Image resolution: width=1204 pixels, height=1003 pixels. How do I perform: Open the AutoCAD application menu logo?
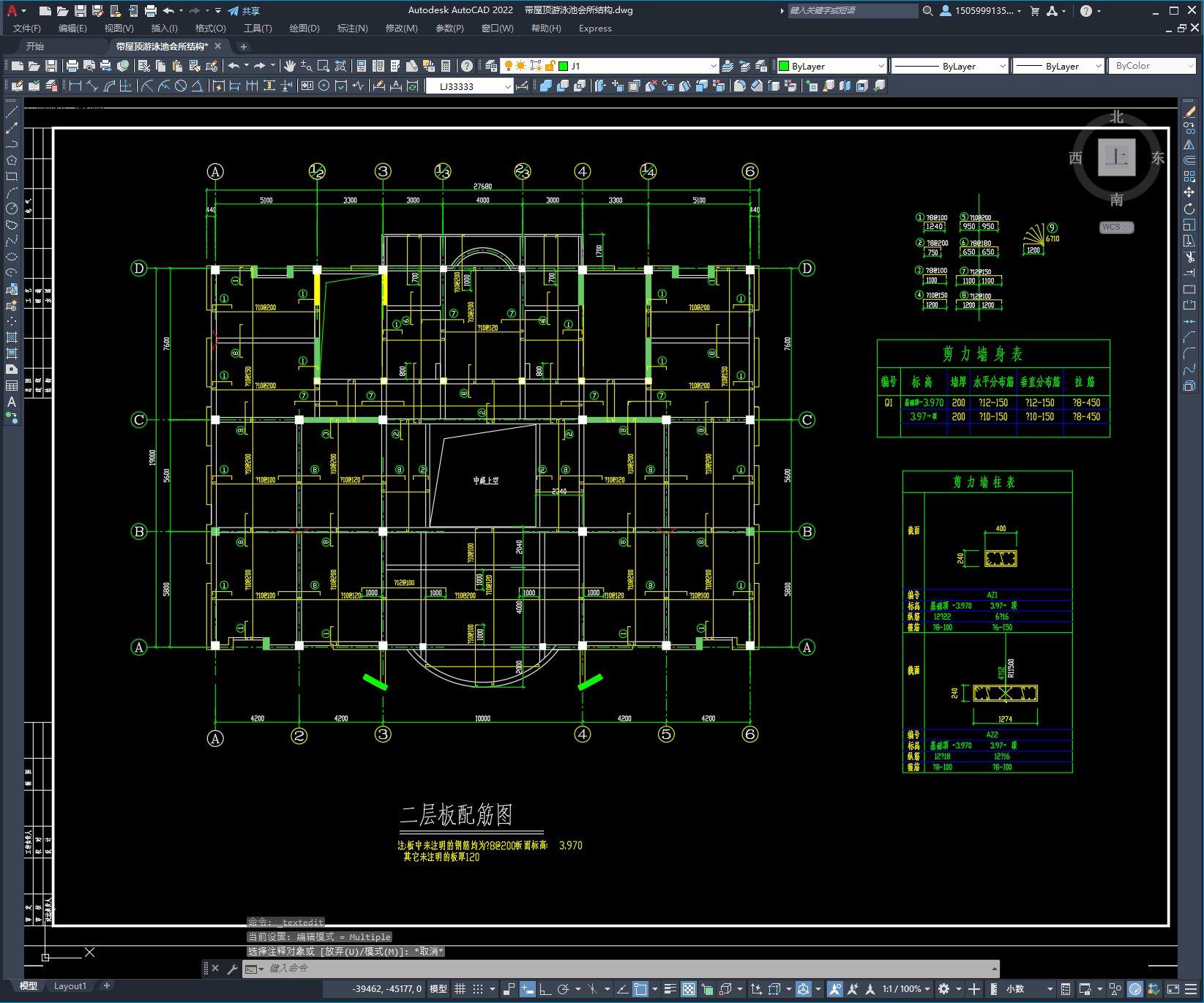(12, 10)
